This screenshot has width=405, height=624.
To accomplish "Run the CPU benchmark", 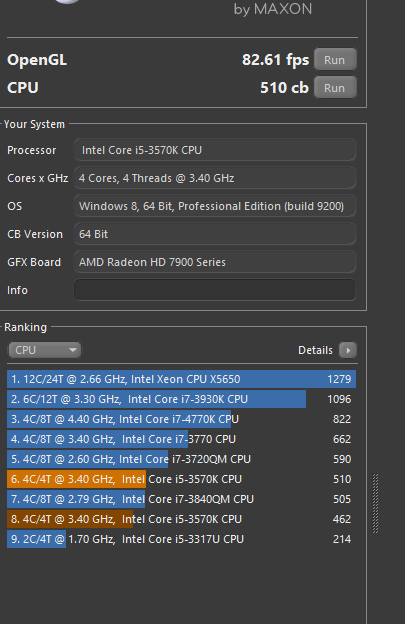I will tap(335, 88).
